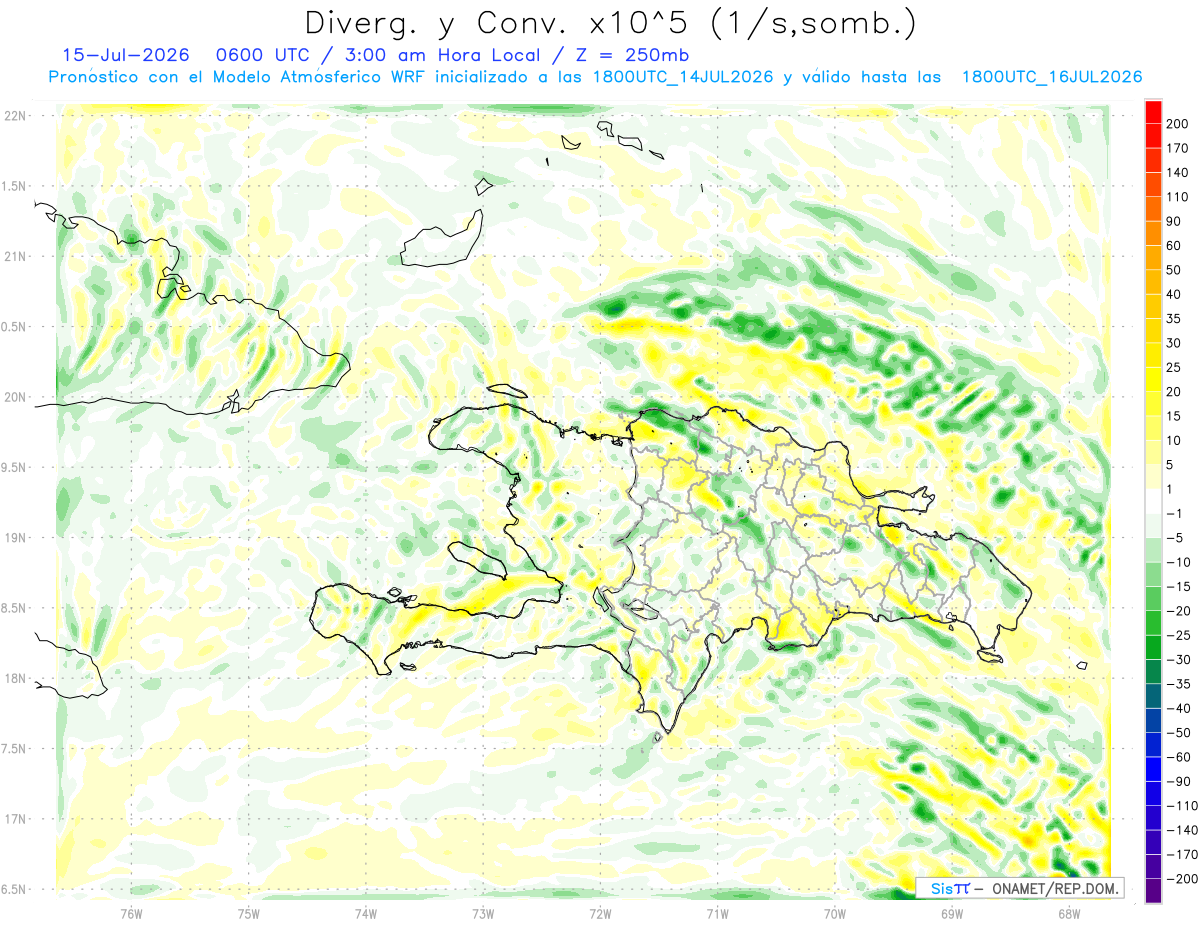Click the colorbar value "-20"
The width and height of the screenshot is (1200, 927).
(1179, 611)
